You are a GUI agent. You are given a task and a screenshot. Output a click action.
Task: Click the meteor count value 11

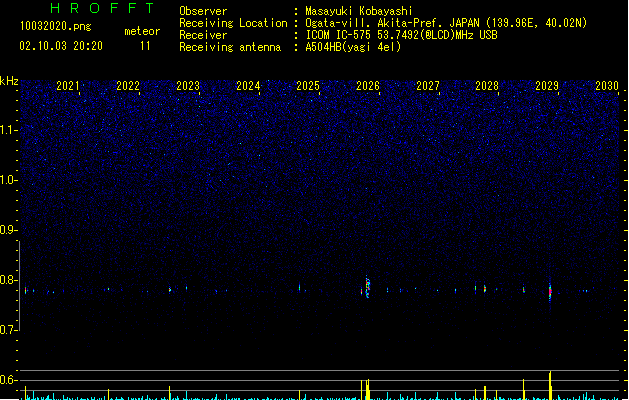coord(145,46)
